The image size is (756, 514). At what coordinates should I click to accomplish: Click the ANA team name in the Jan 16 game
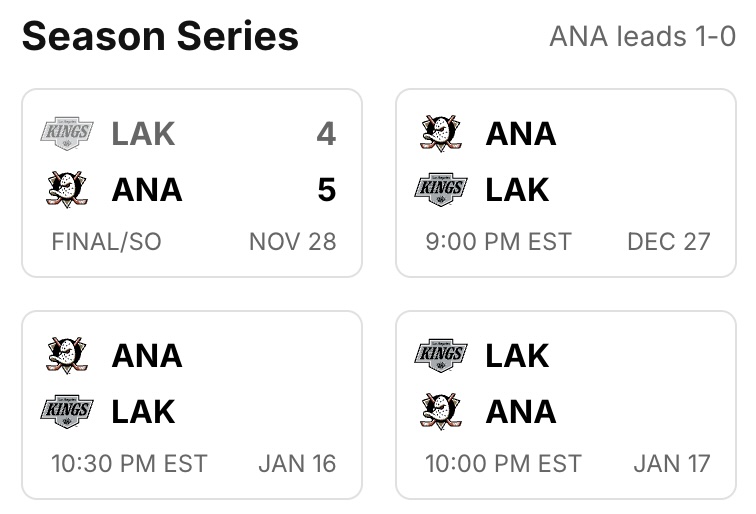click(147, 355)
